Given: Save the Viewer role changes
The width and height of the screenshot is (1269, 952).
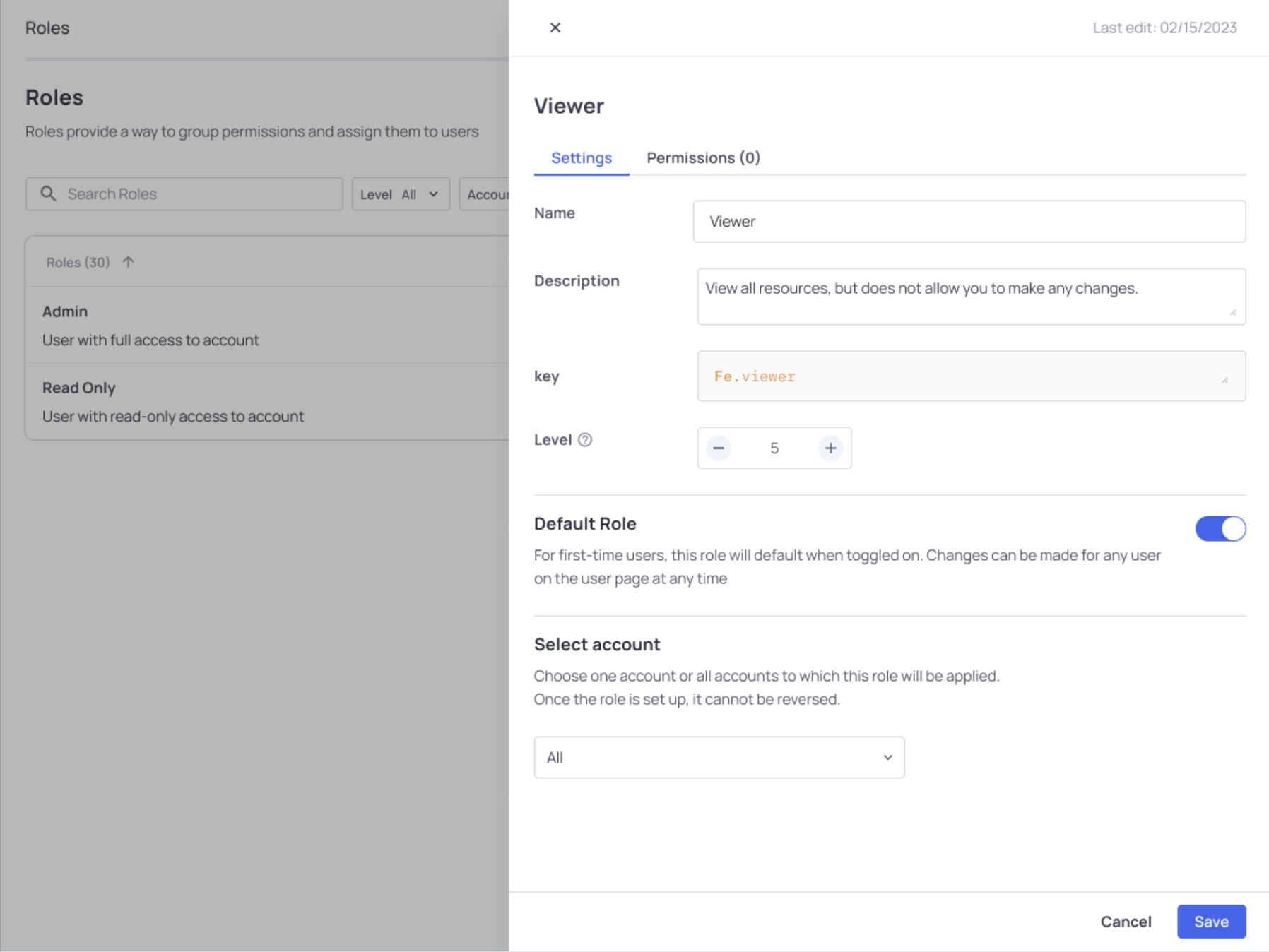Looking at the screenshot, I should point(1211,921).
